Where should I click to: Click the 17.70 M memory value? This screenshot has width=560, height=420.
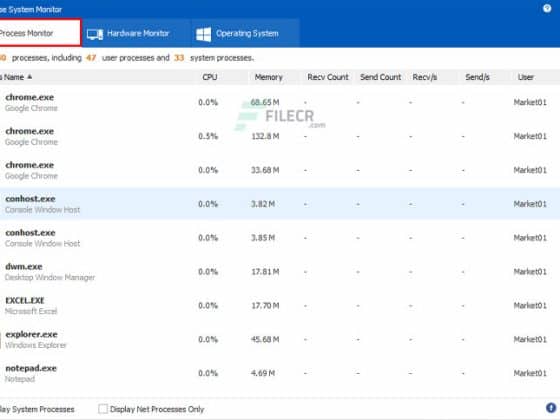click(x=265, y=306)
